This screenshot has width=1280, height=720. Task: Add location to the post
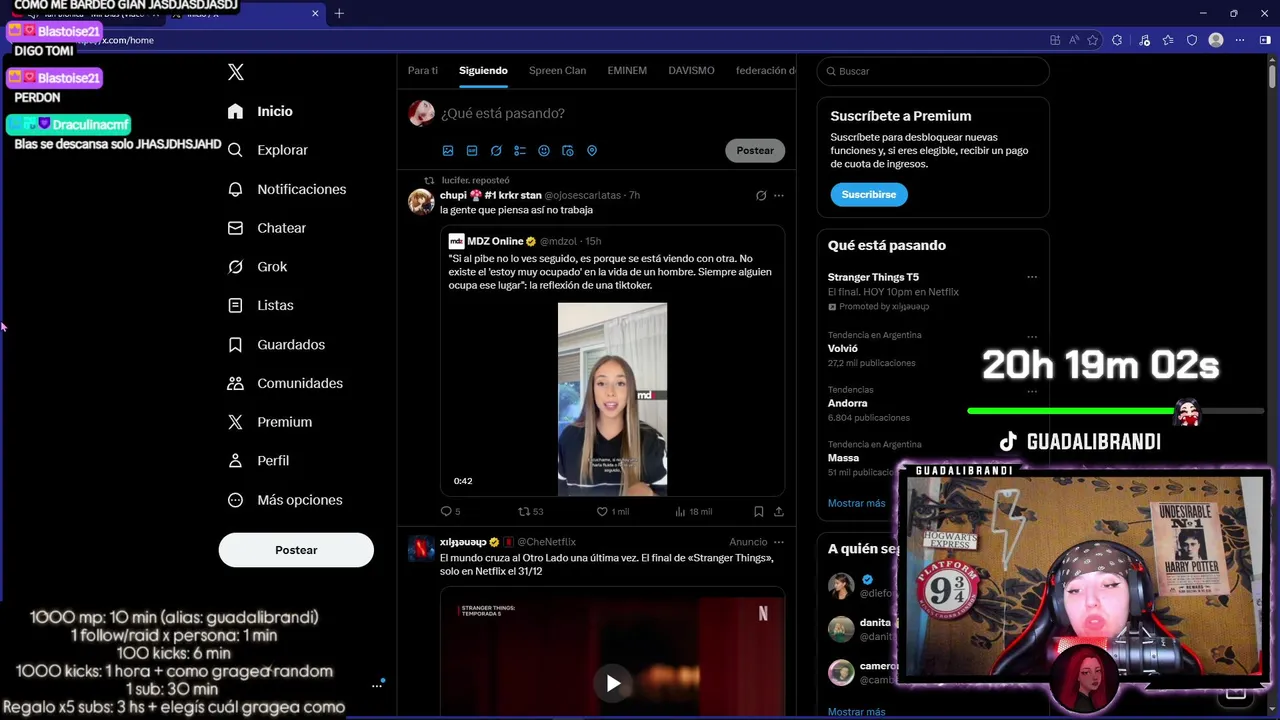click(x=592, y=151)
